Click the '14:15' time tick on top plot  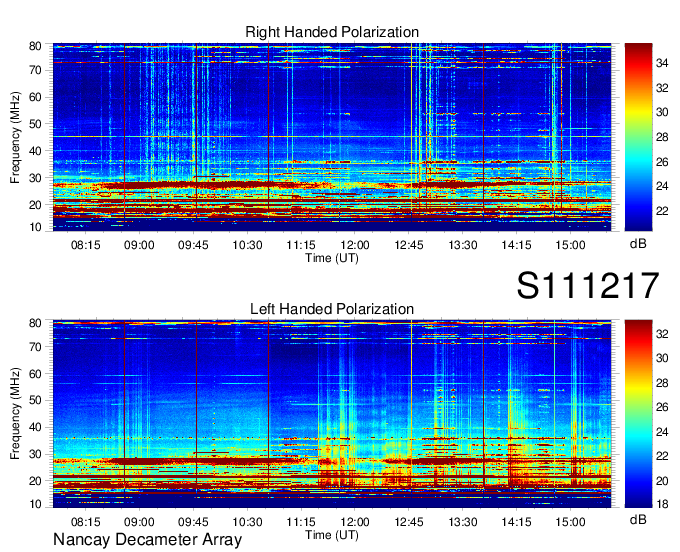pyautogui.click(x=517, y=245)
